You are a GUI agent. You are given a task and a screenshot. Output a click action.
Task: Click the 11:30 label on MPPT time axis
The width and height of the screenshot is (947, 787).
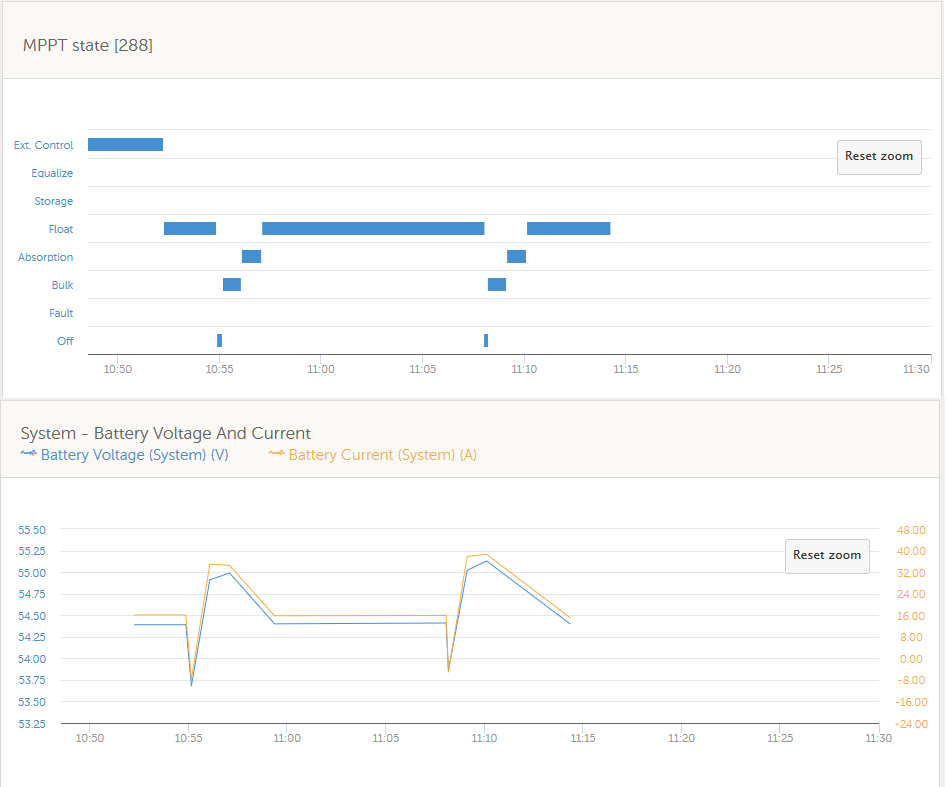tap(916, 370)
